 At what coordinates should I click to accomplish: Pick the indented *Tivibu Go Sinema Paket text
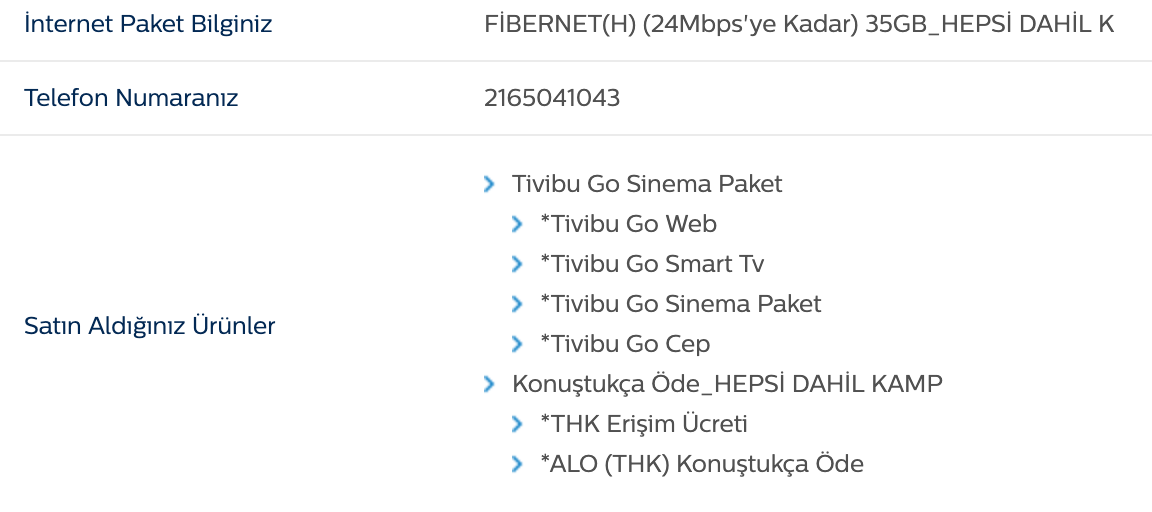click(680, 304)
